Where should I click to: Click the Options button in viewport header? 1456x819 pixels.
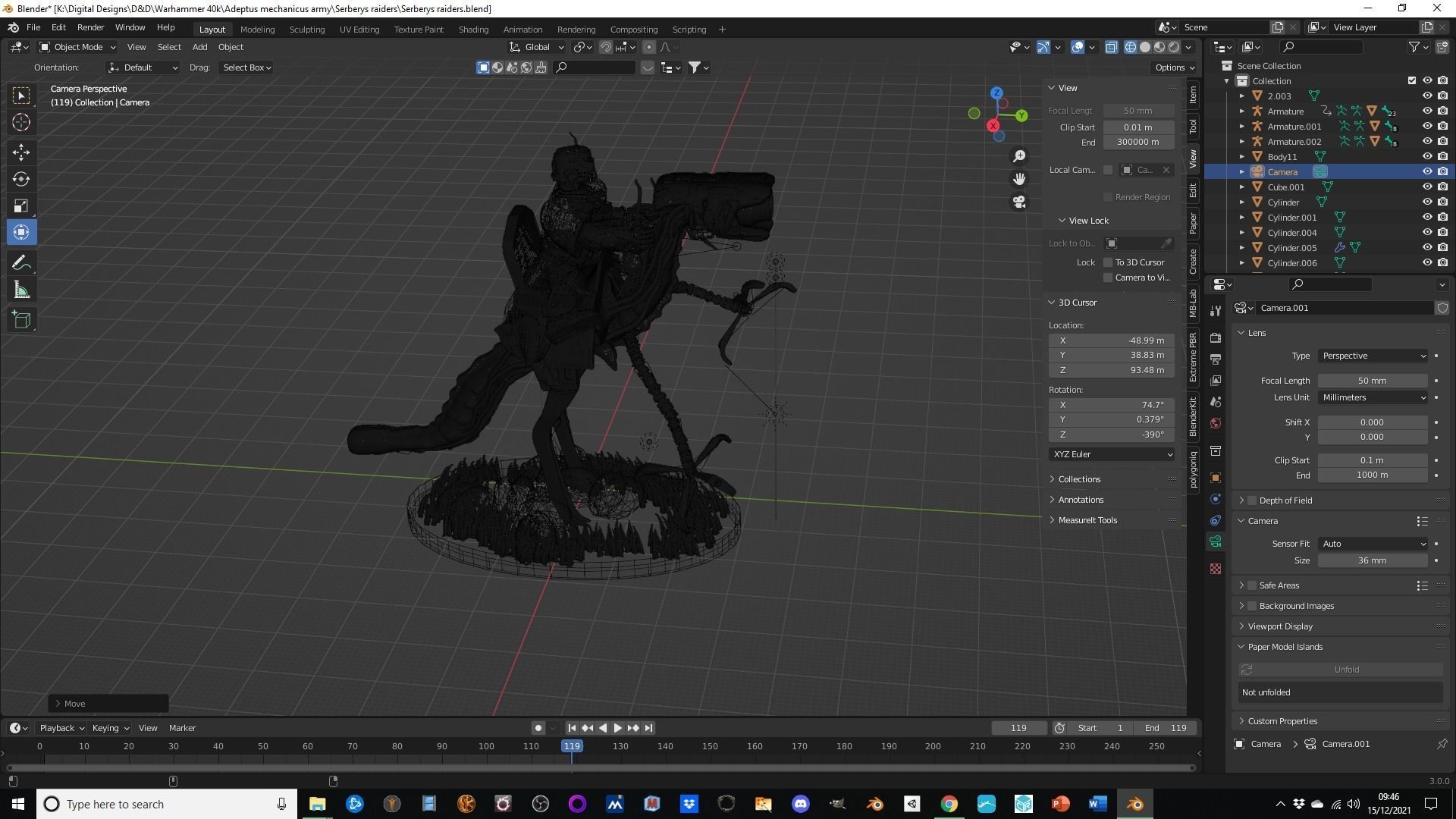pos(1175,67)
